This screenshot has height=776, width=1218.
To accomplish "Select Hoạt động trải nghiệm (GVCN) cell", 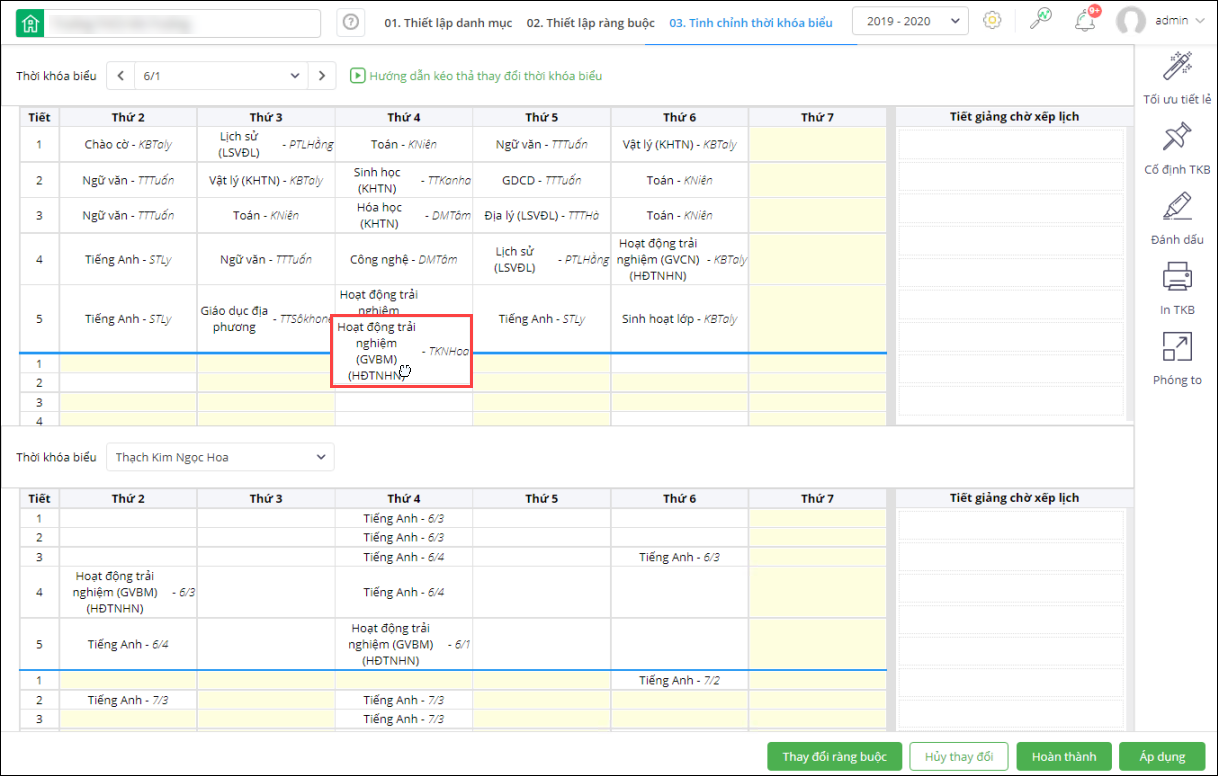I will [680, 259].
